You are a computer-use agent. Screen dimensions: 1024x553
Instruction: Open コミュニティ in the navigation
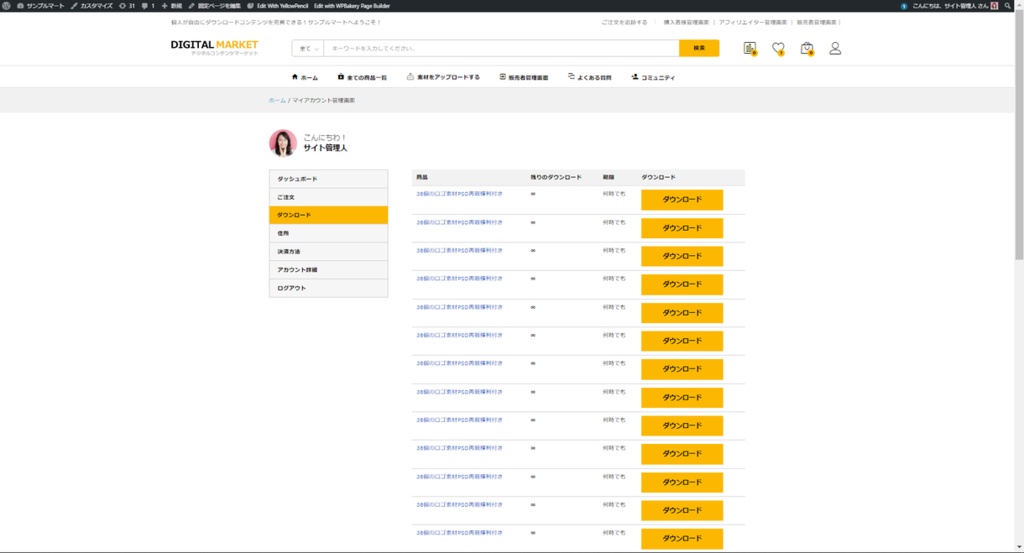click(653, 77)
